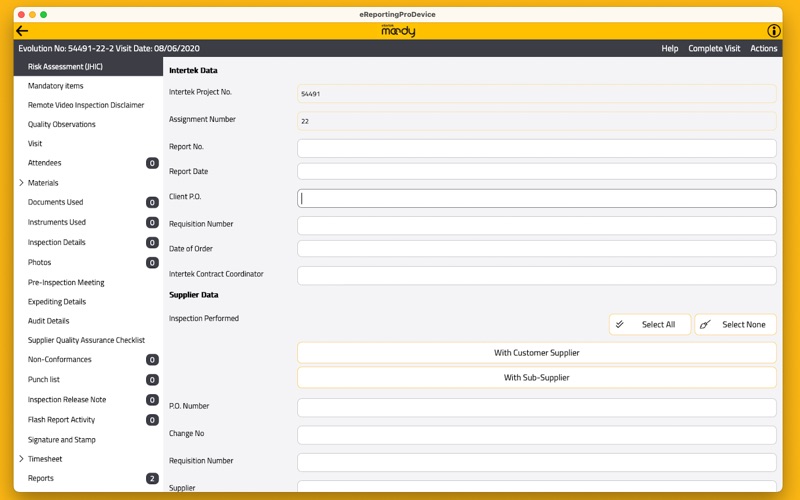Open the Actions menu
The height and width of the screenshot is (500, 800).
coord(763,48)
